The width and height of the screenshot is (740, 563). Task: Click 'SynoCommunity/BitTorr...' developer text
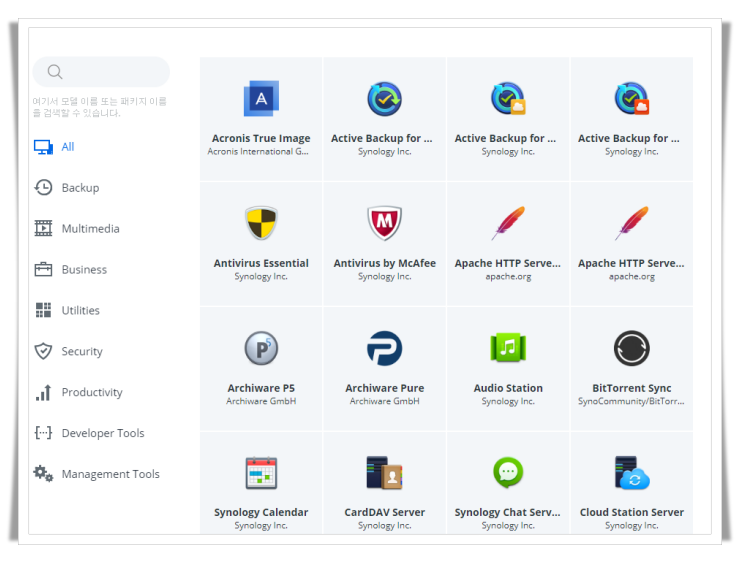coord(631,401)
